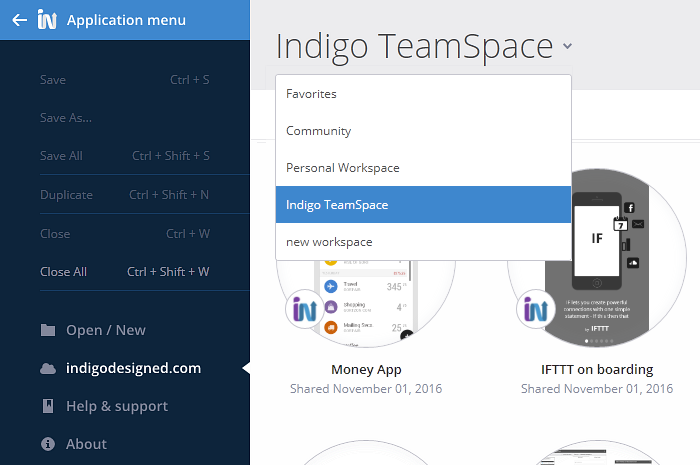Image resolution: width=700 pixels, height=465 pixels.
Task: Click the bookmark icon beside Help & support
Action: 48,406
